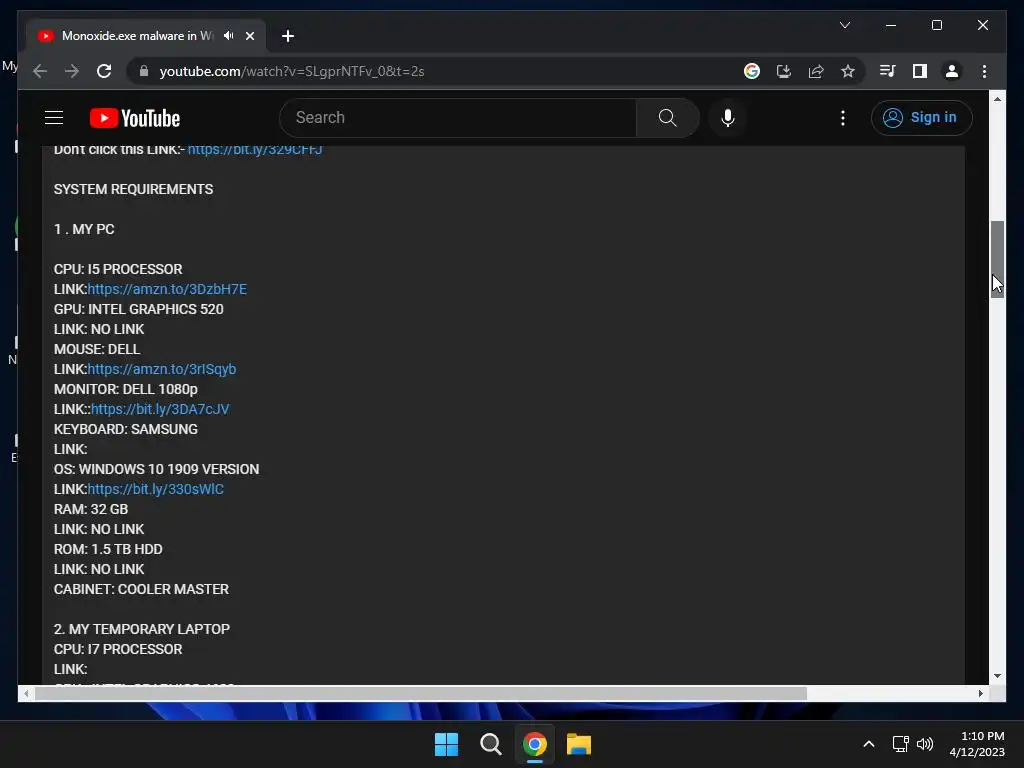Open the Windows Start menu
The height and width of the screenshot is (768, 1024).
click(446, 744)
